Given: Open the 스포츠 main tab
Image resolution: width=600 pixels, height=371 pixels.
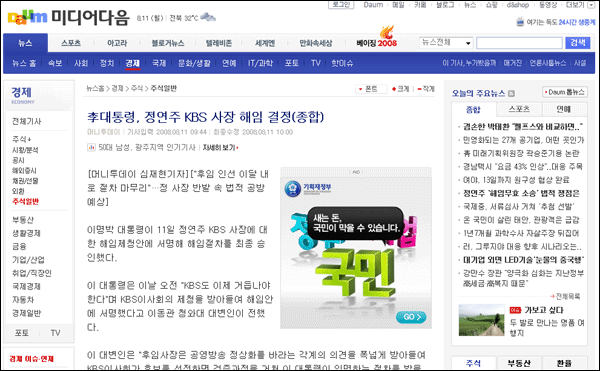Looking at the screenshot, I should (71, 43).
